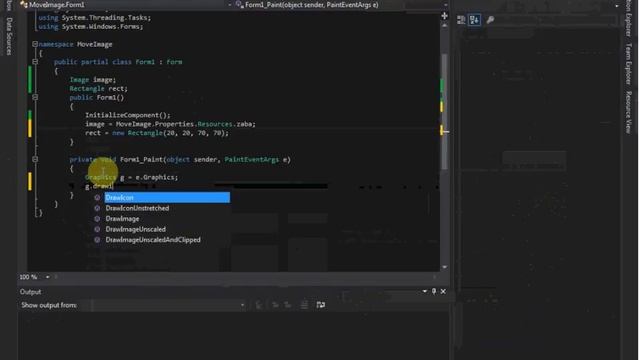Click the editor scroll up arrow
The width and height of the screenshot is (640, 360).
(x=444, y=25)
